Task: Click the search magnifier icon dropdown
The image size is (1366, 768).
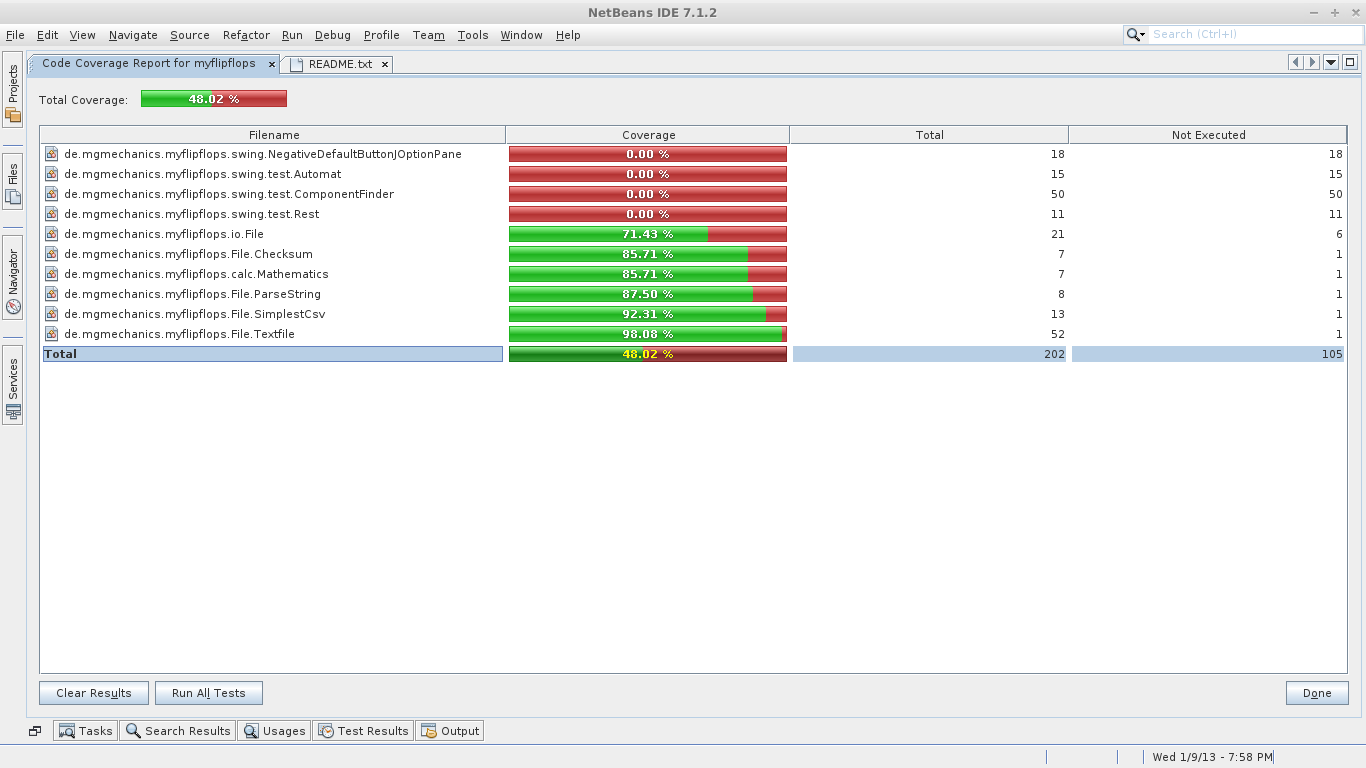Action: (x=1136, y=34)
